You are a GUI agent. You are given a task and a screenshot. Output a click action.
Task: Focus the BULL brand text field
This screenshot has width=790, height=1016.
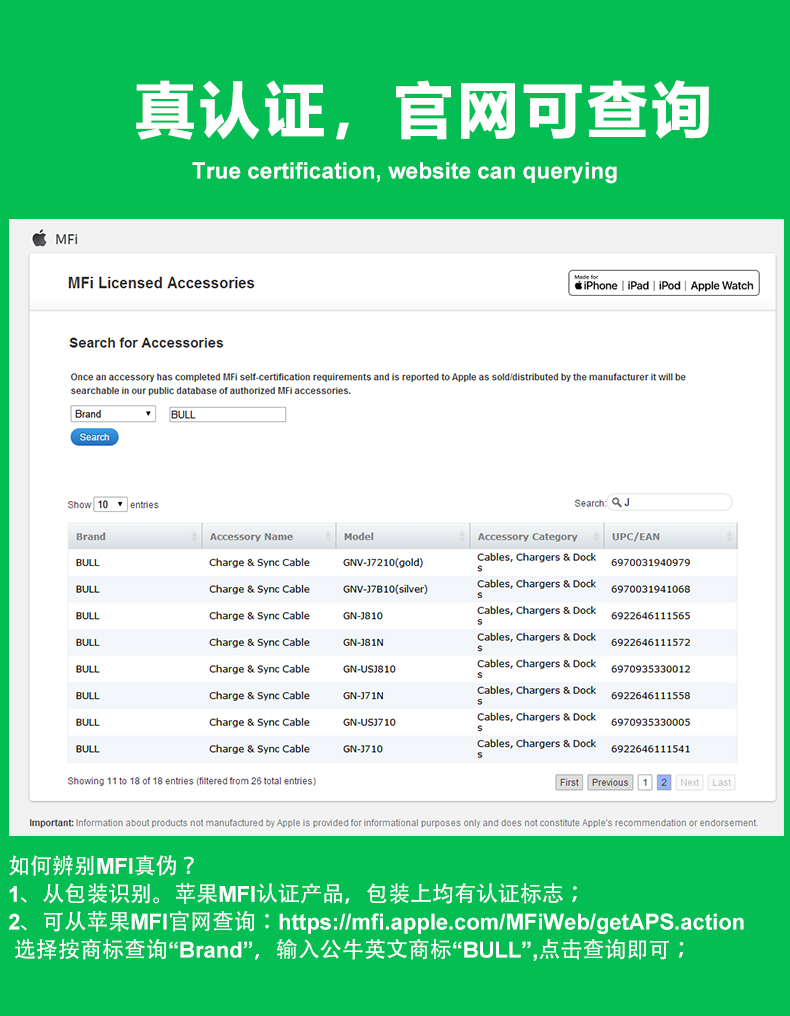click(227, 415)
